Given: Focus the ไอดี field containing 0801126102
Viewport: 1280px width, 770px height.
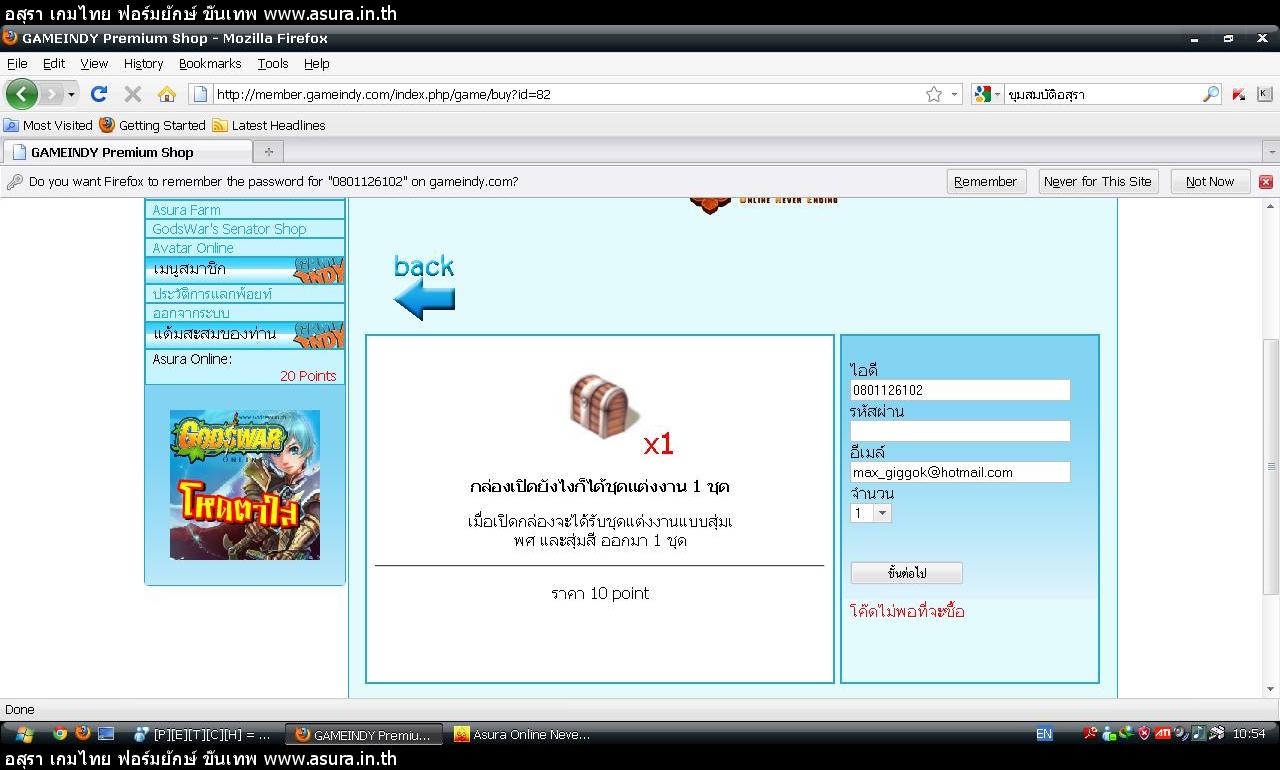Looking at the screenshot, I should click(x=960, y=390).
